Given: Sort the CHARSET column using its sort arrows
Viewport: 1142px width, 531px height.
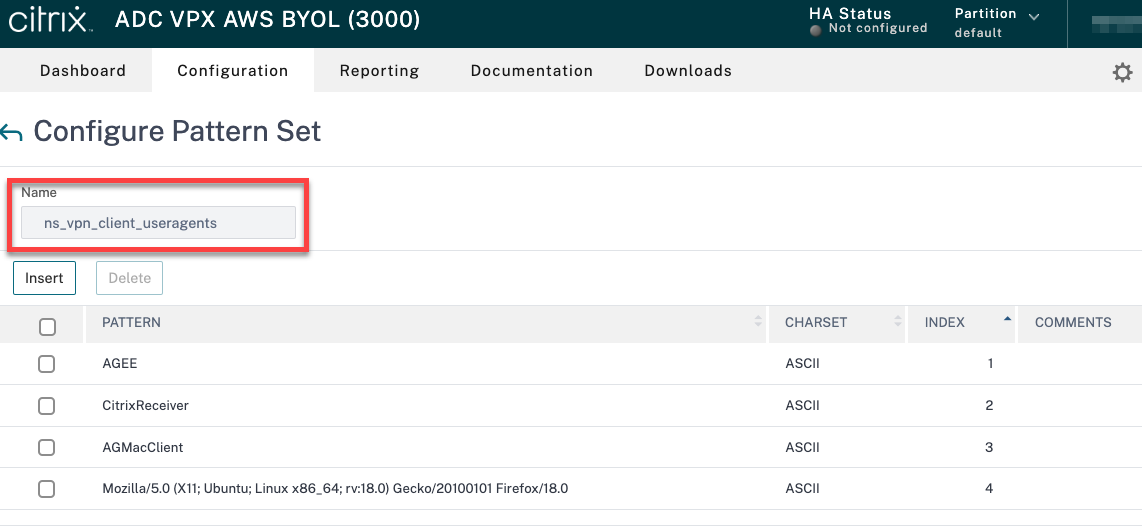Looking at the screenshot, I should tap(897, 322).
